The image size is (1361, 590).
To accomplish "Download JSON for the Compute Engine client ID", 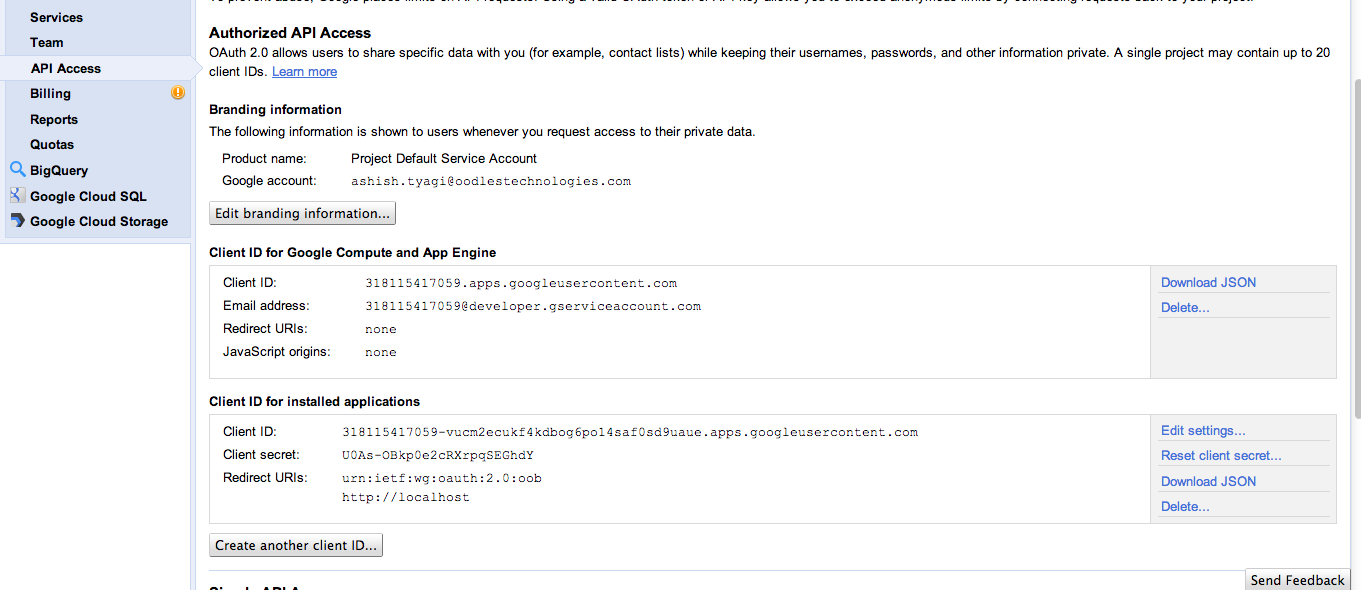I will click(x=1208, y=282).
